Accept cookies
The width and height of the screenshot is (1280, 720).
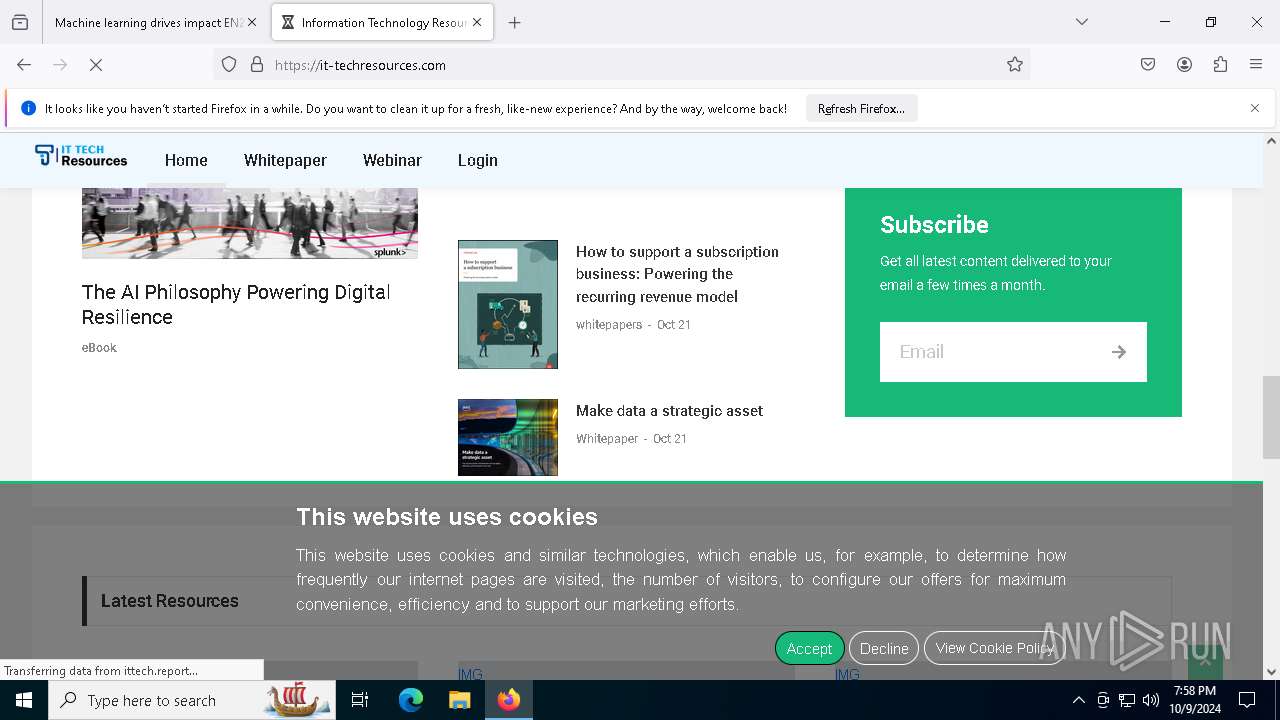pos(809,648)
